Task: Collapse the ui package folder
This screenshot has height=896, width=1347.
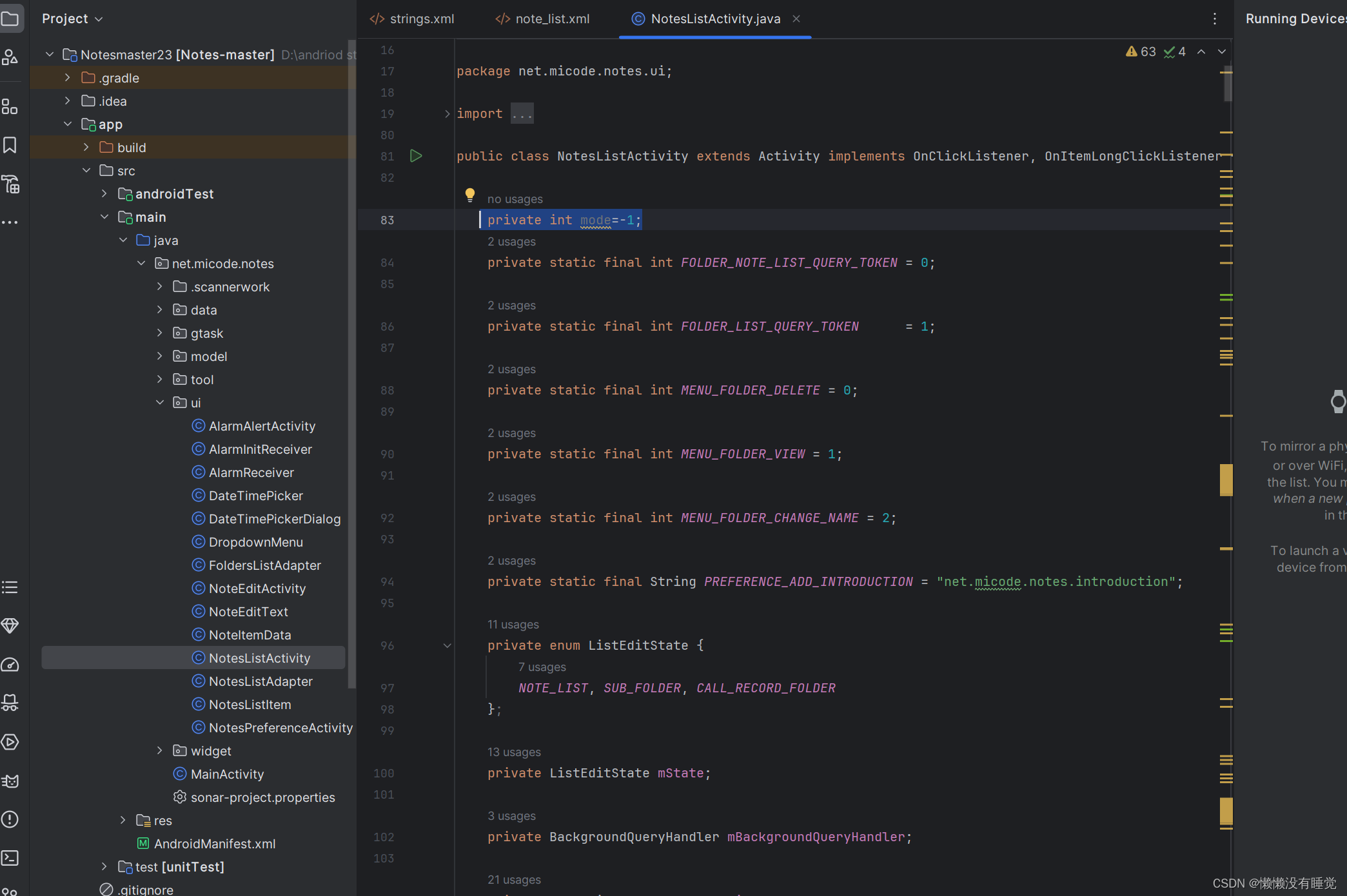Action: pyautogui.click(x=160, y=403)
